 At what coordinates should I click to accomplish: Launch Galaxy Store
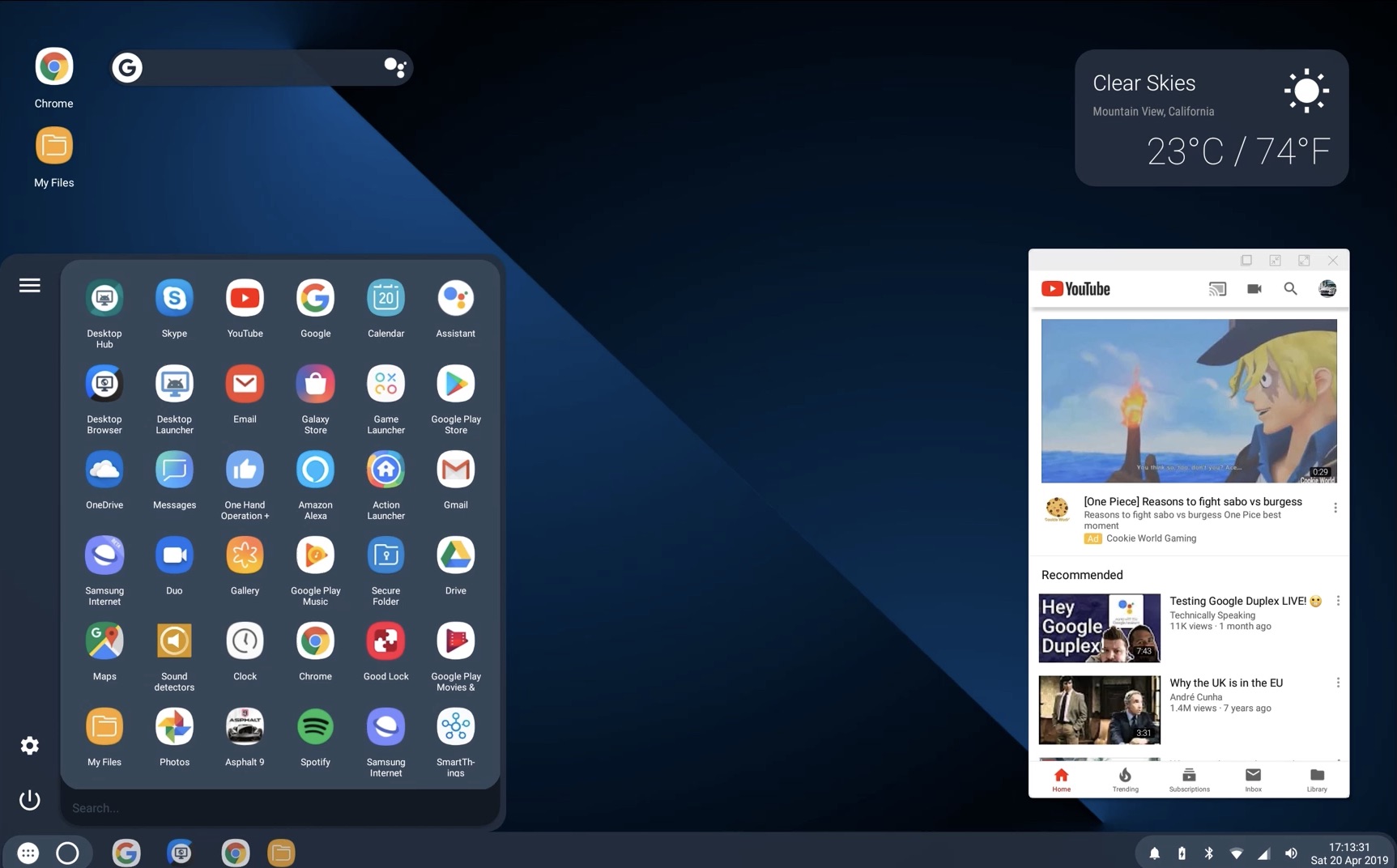coord(315,384)
